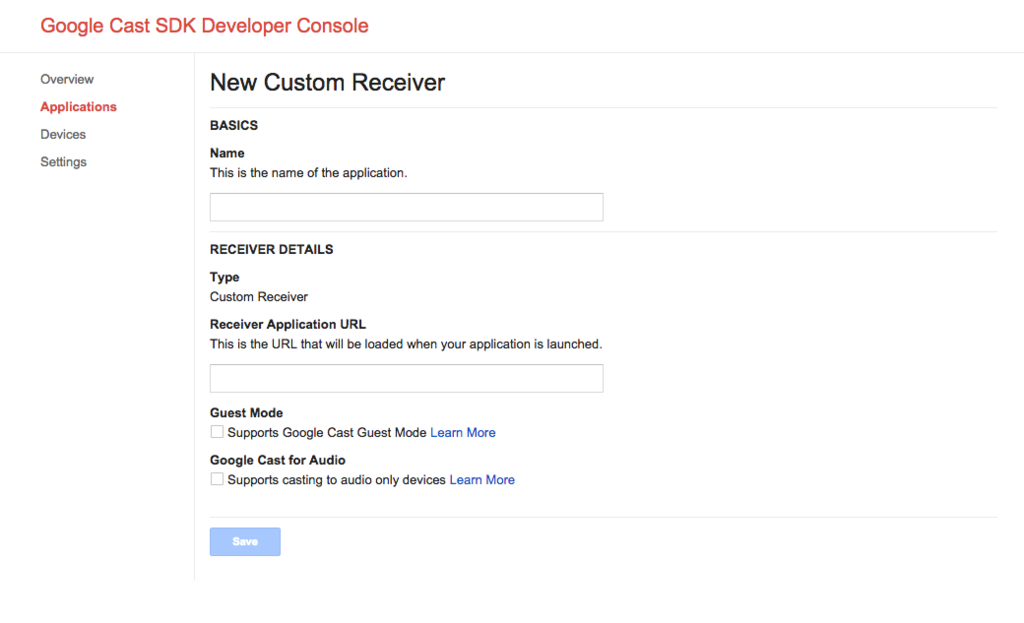Viewport: 1024px width, 623px height.
Task: Click the Receiver Application URL label
Action: [287, 324]
